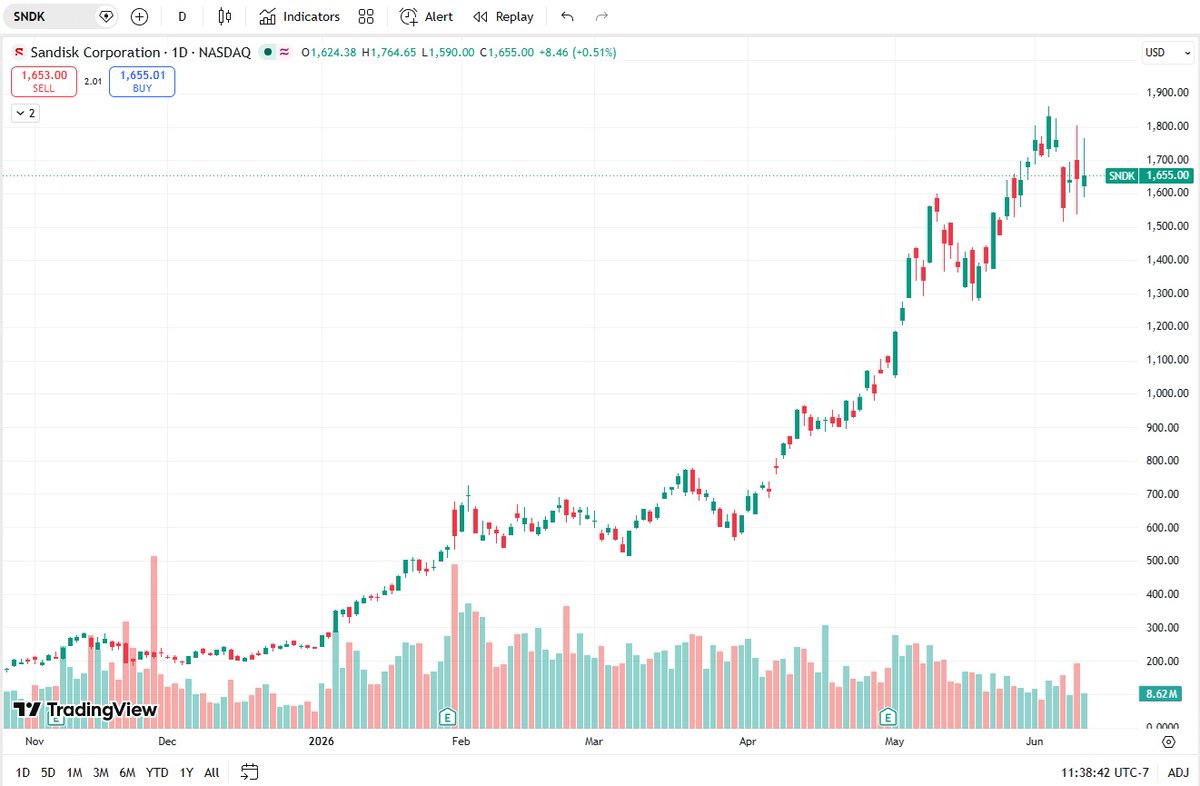The image size is (1200, 786).
Task: Open the layout setup four-squares icon
Action: [366, 16]
